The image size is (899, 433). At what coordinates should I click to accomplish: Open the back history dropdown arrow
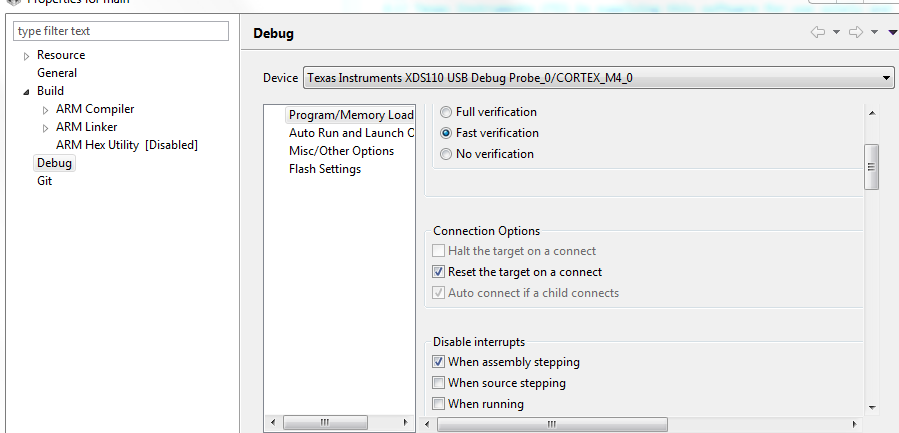837,33
